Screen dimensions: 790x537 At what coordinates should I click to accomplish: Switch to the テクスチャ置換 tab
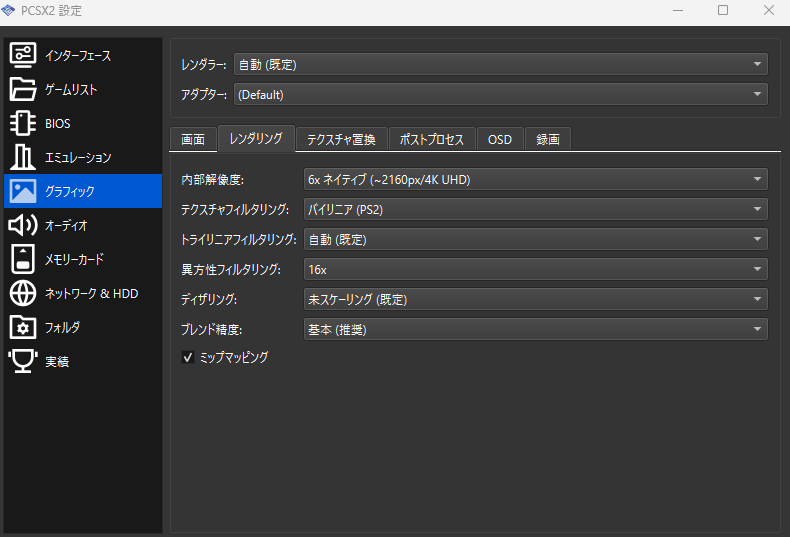tap(341, 140)
